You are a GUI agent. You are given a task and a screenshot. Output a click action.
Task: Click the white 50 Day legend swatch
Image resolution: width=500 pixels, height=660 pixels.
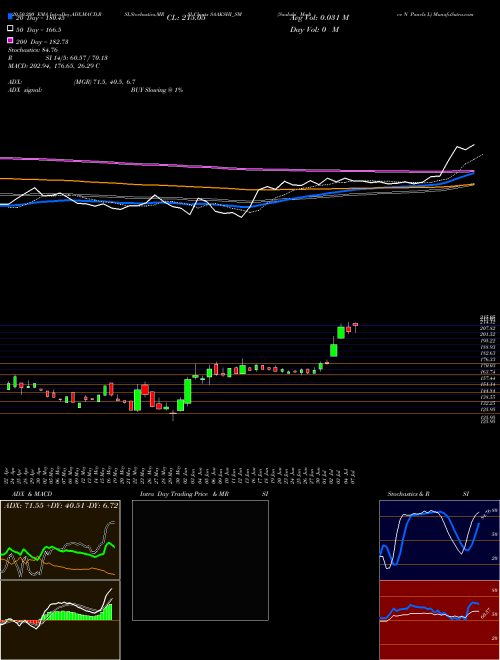tap(10, 29)
